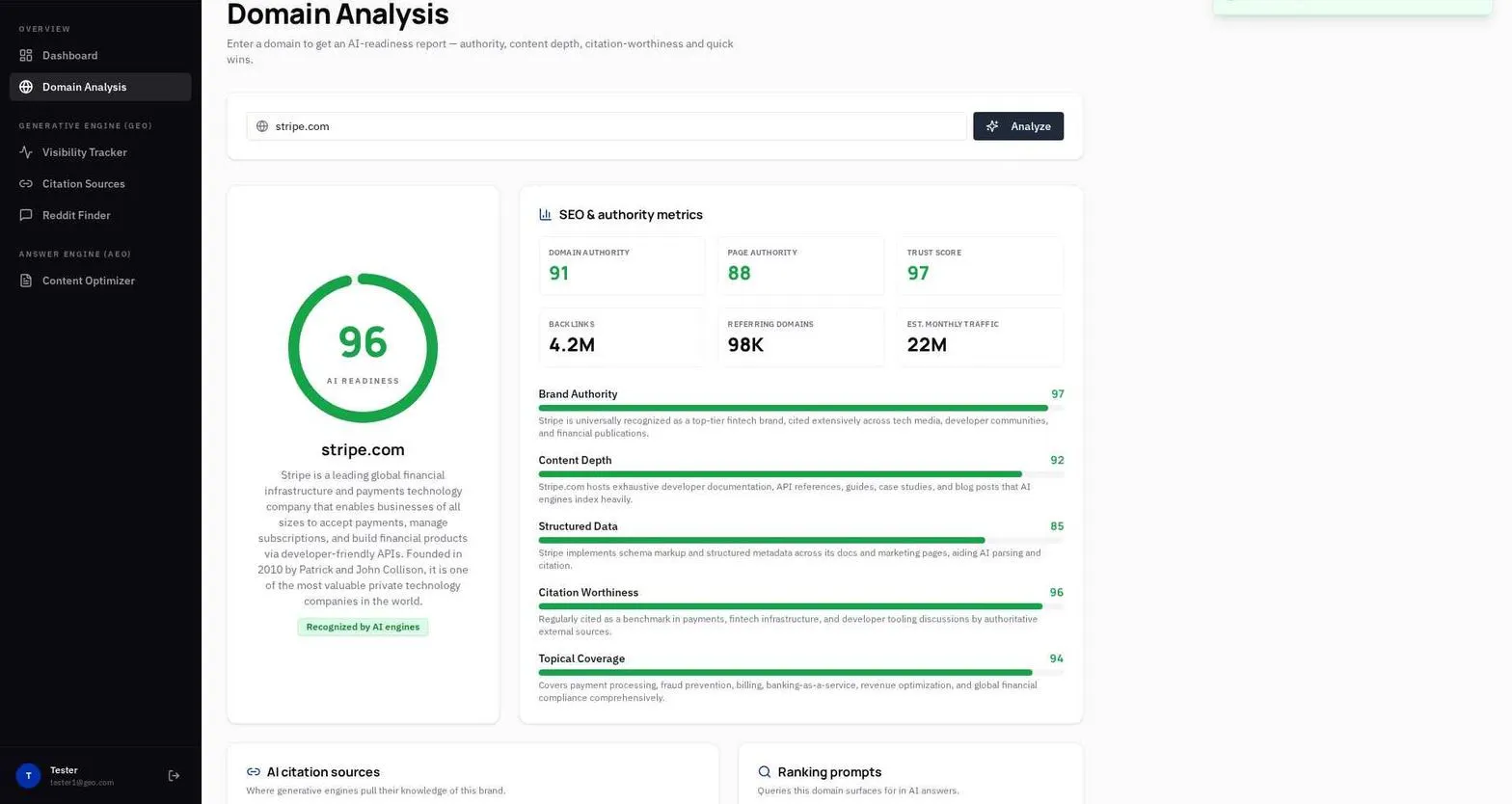This screenshot has width=1512, height=804.
Task: Click the Content Depth progress bar
Action: point(800,474)
